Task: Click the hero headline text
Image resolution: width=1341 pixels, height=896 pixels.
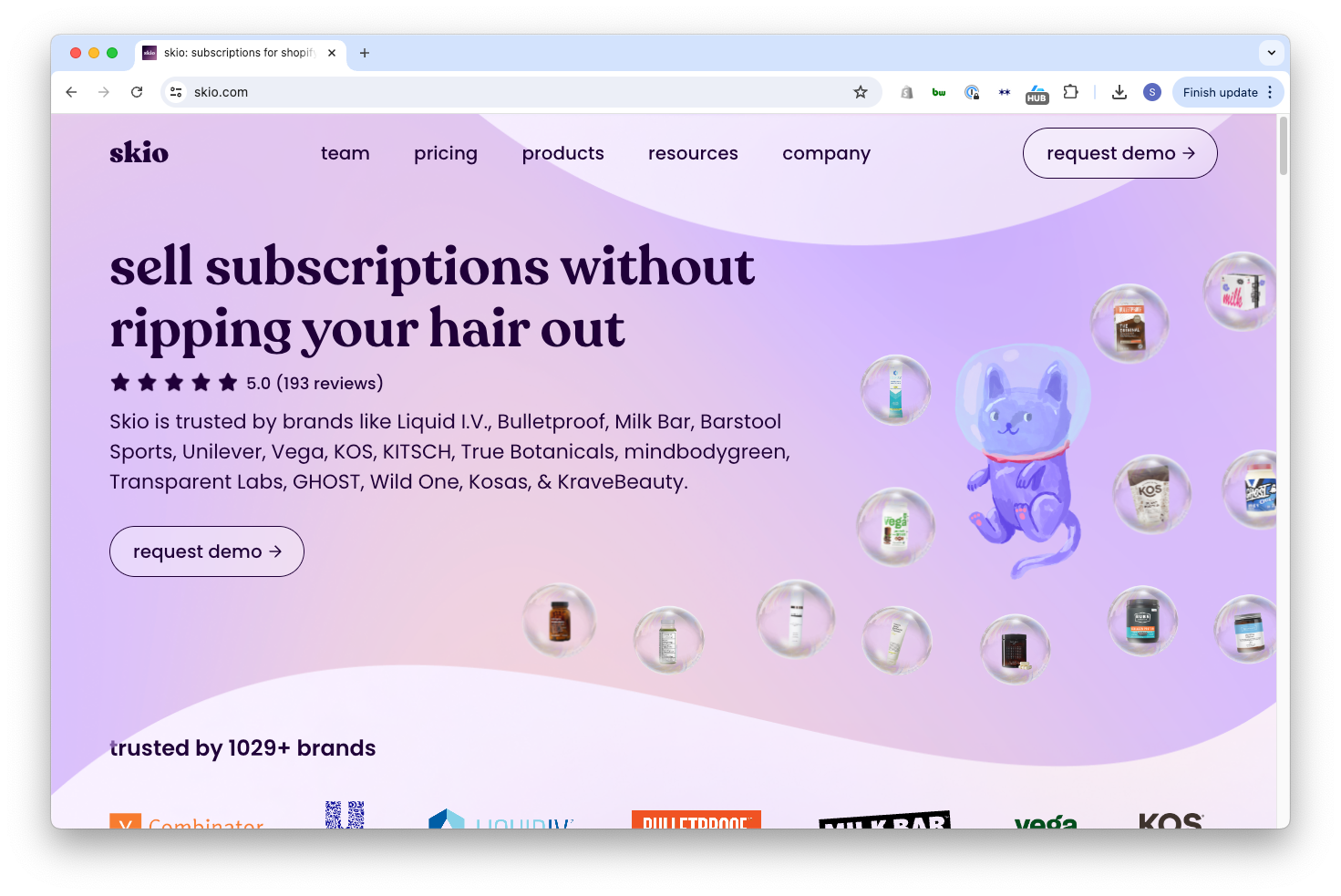Action: pos(432,297)
